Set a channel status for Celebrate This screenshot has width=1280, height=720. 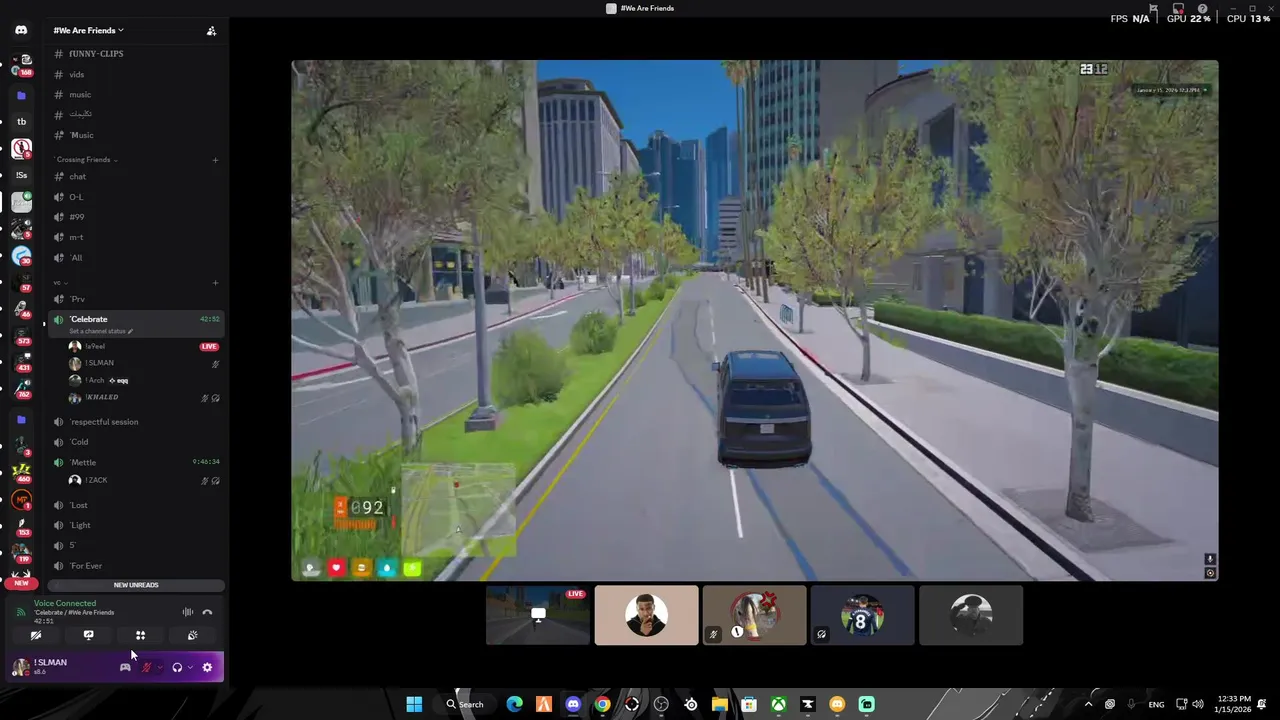pos(101,331)
